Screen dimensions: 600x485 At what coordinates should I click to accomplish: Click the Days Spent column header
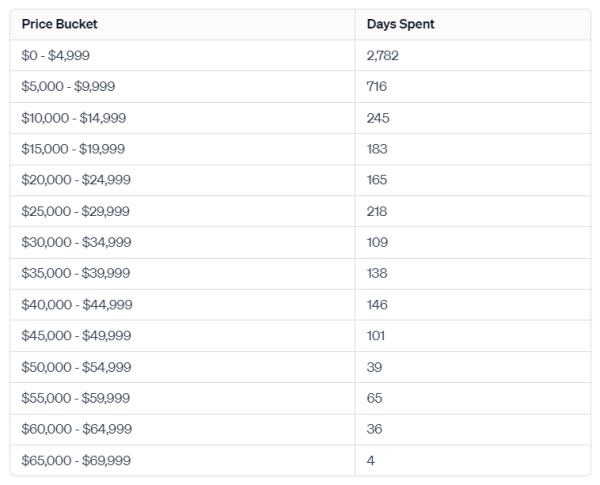[401, 24]
